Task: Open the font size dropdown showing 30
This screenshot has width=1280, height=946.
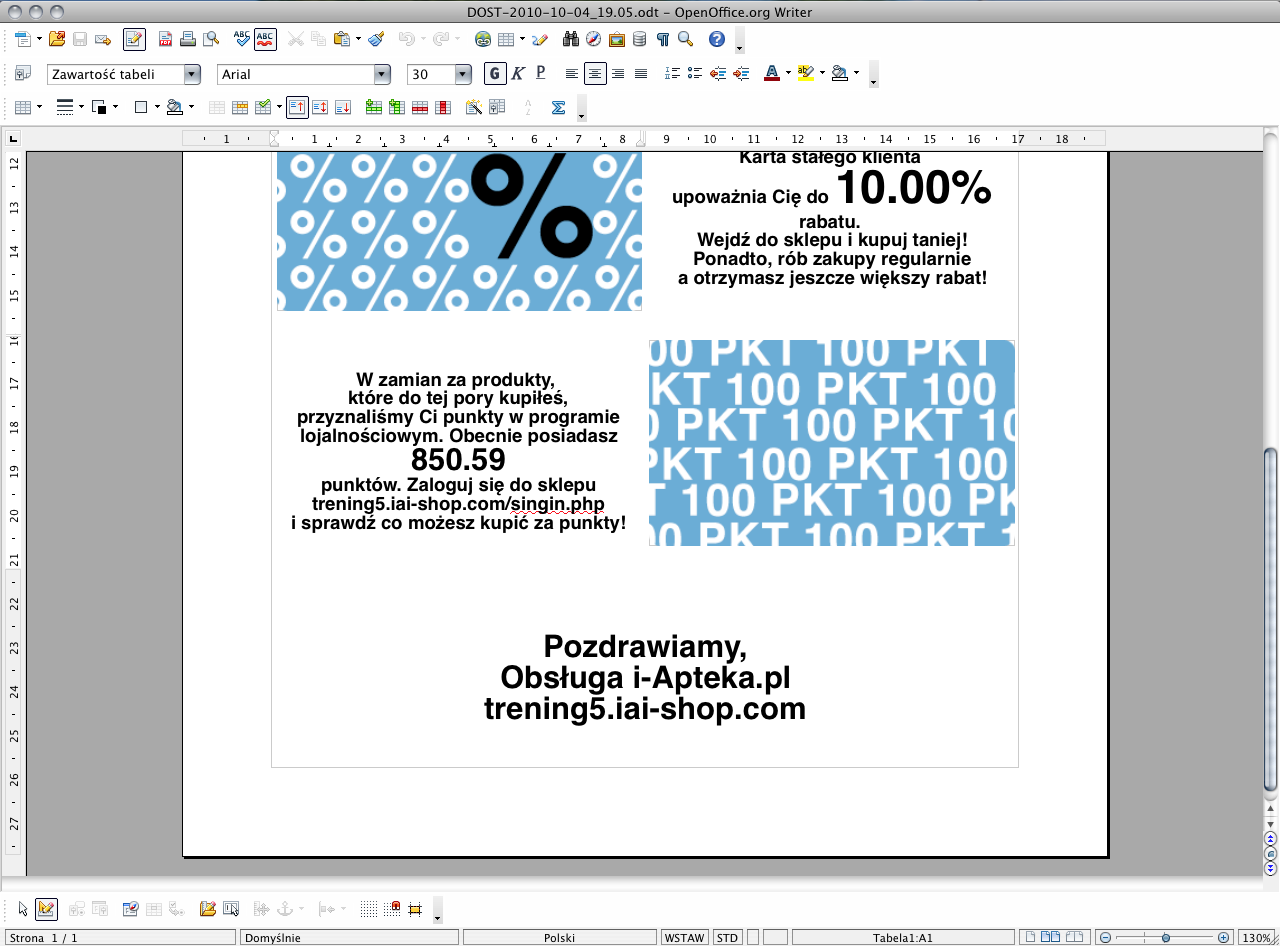Action: point(462,74)
